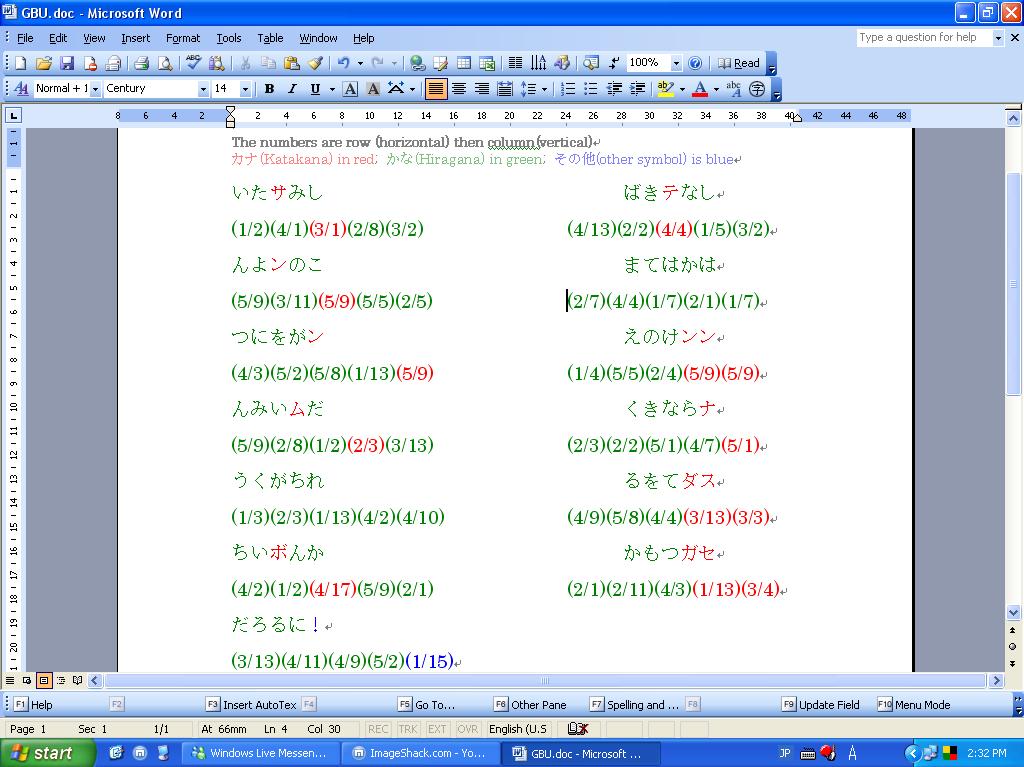The height and width of the screenshot is (767, 1024).
Task: Increase the paragraph indent
Action: (637, 89)
